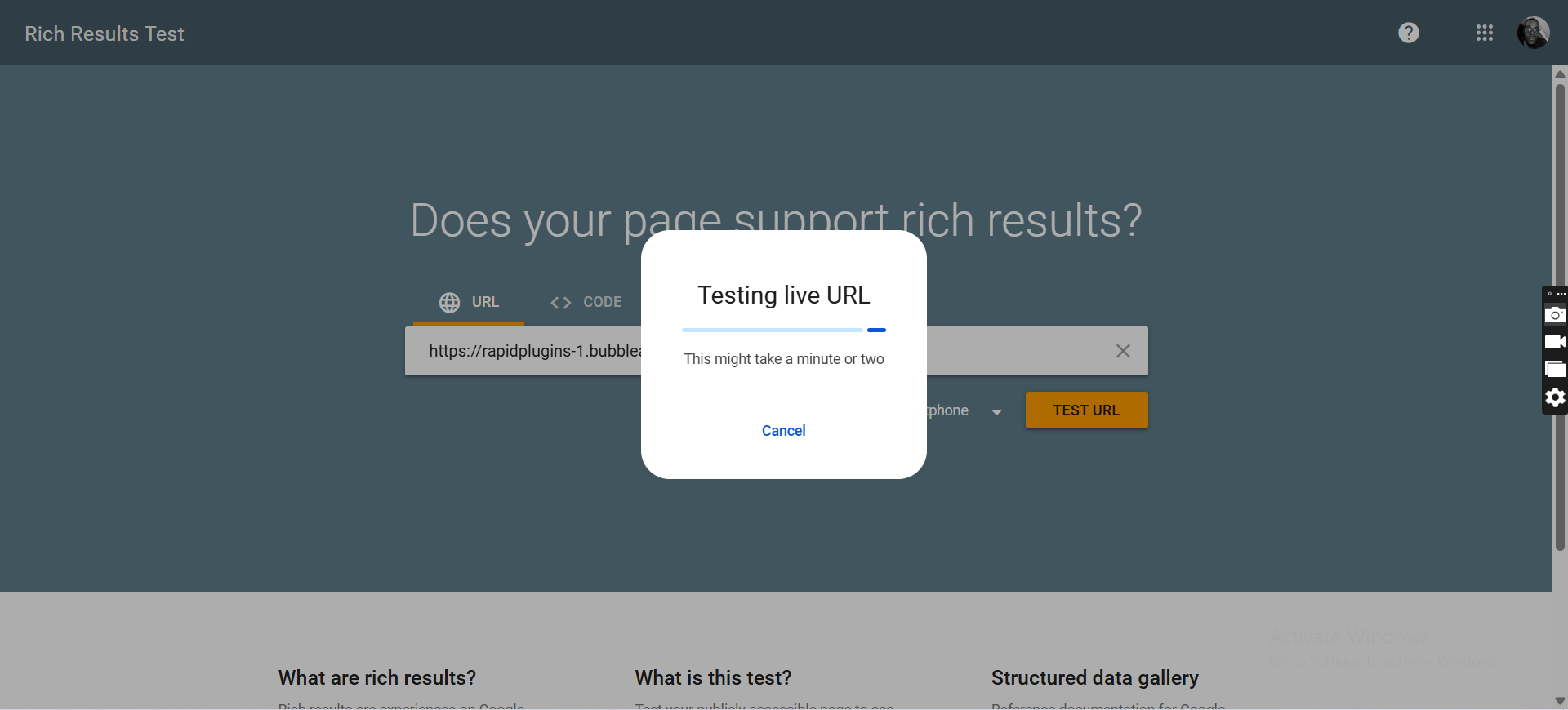Open the Google apps grid
The image size is (1568, 710).
click(1484, 33)
